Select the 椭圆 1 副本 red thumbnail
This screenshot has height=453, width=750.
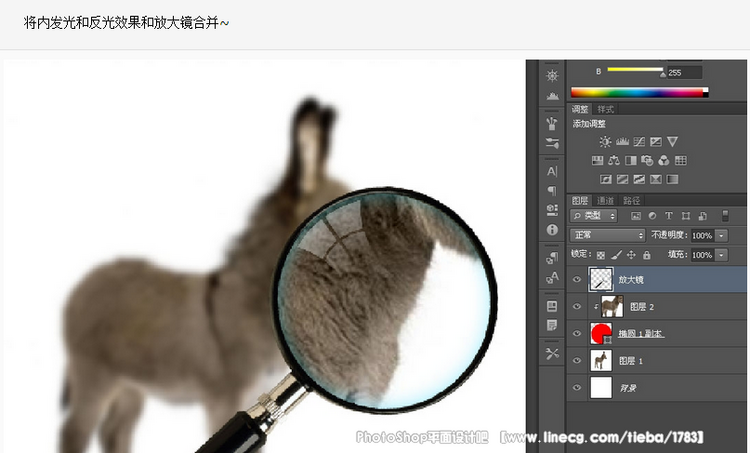(601, 333)
